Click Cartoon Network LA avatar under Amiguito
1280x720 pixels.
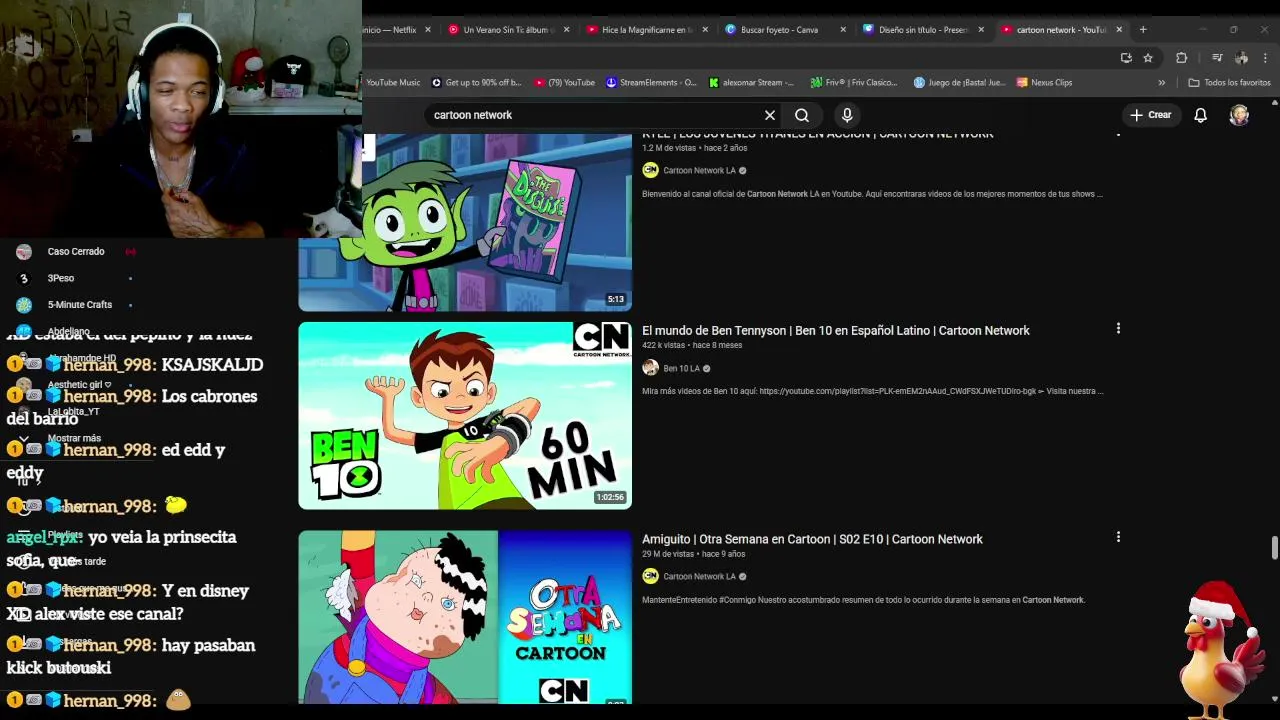point(650,576)
